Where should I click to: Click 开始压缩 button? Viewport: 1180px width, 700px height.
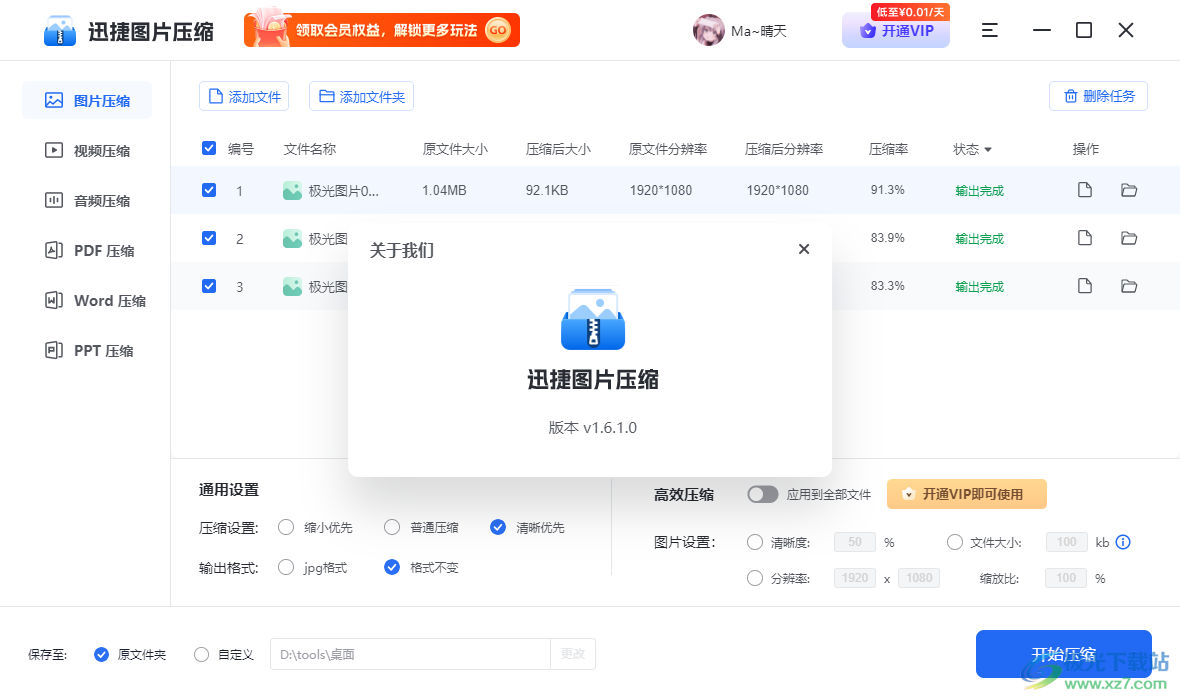click(x=1063, y=654)
